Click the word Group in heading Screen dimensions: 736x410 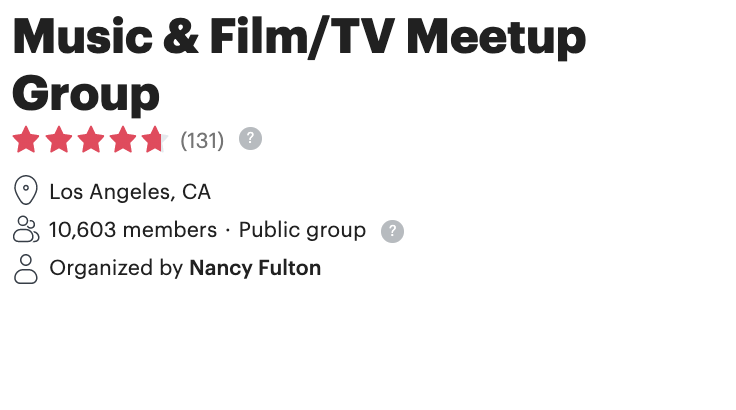[x=86, y=94]
